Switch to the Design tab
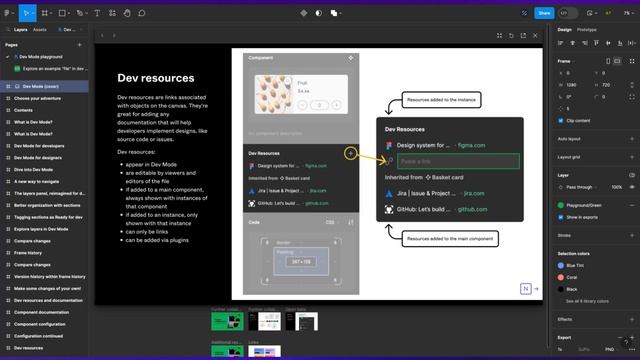640x360 pixels. click(564, 30)
